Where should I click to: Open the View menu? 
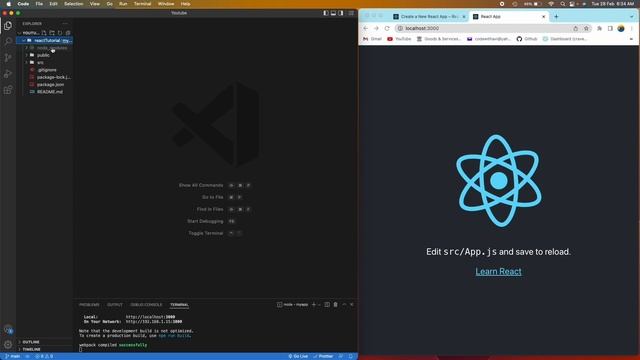[95, 4]
